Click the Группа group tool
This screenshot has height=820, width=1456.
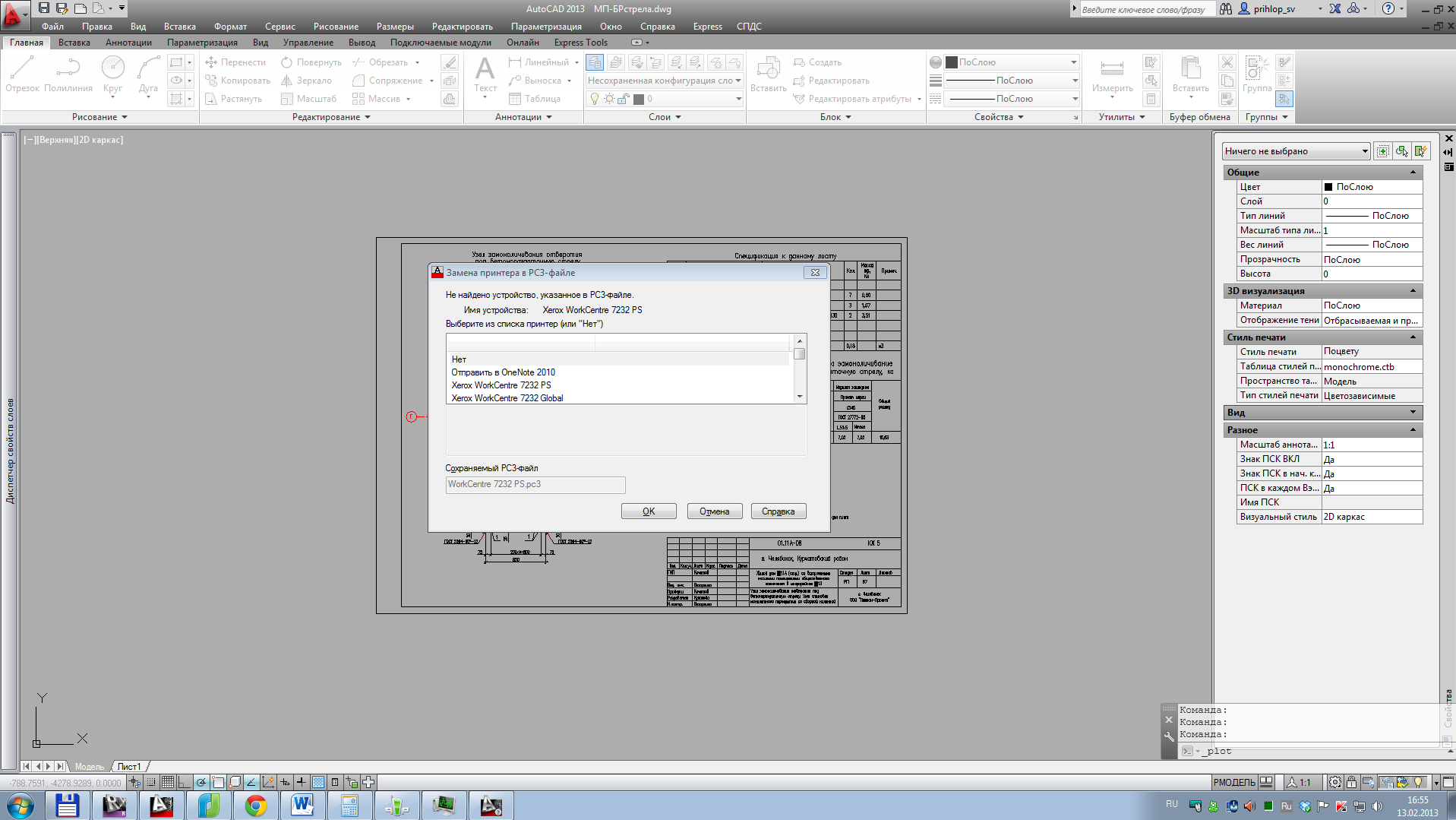click(x=1257, y=74)
